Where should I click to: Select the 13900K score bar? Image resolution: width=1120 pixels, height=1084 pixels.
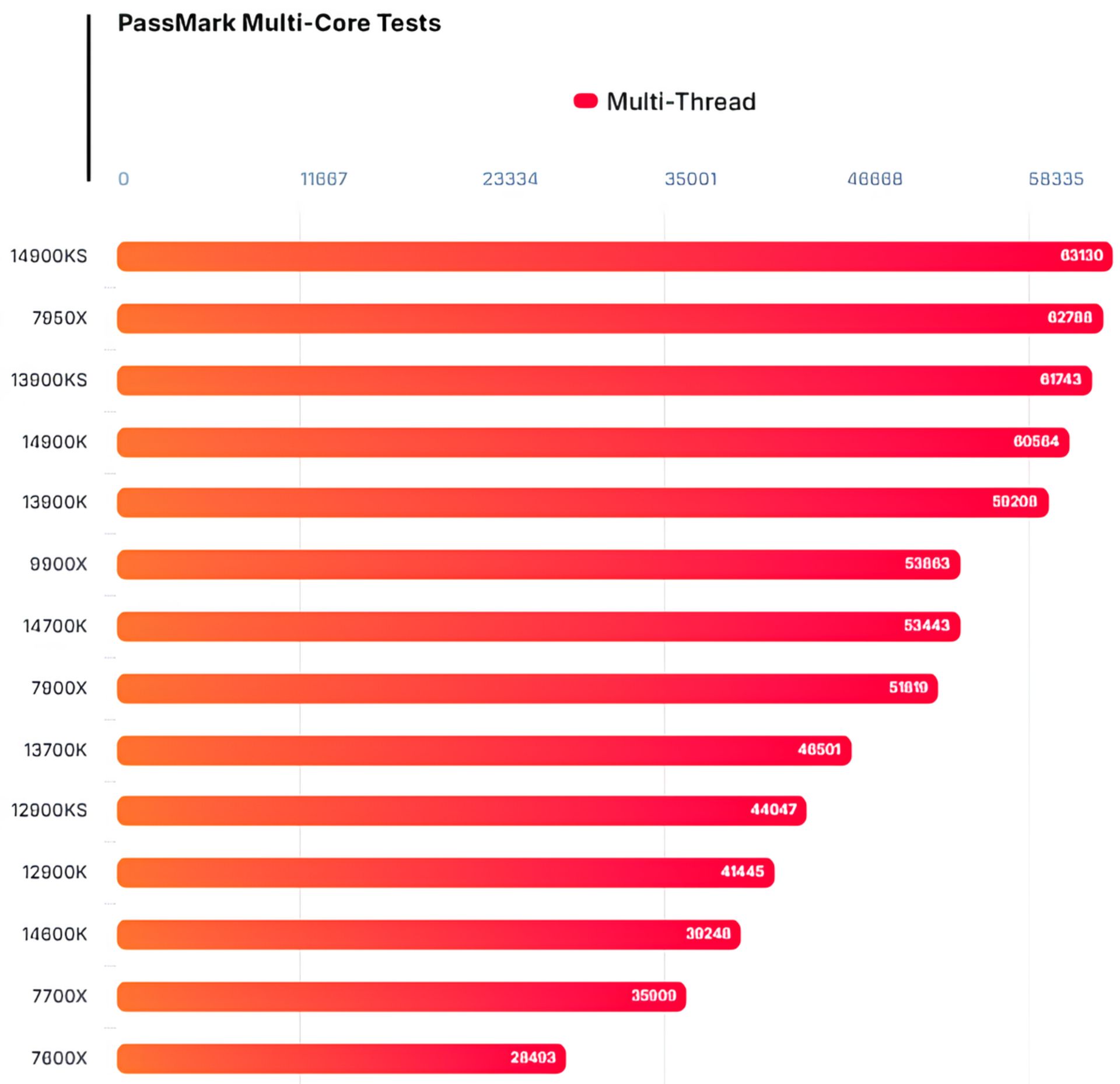click(x=582, y=502)
